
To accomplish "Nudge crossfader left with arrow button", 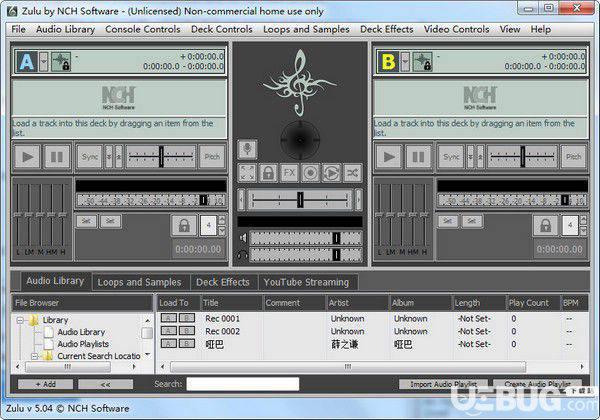I will [241, 199].
